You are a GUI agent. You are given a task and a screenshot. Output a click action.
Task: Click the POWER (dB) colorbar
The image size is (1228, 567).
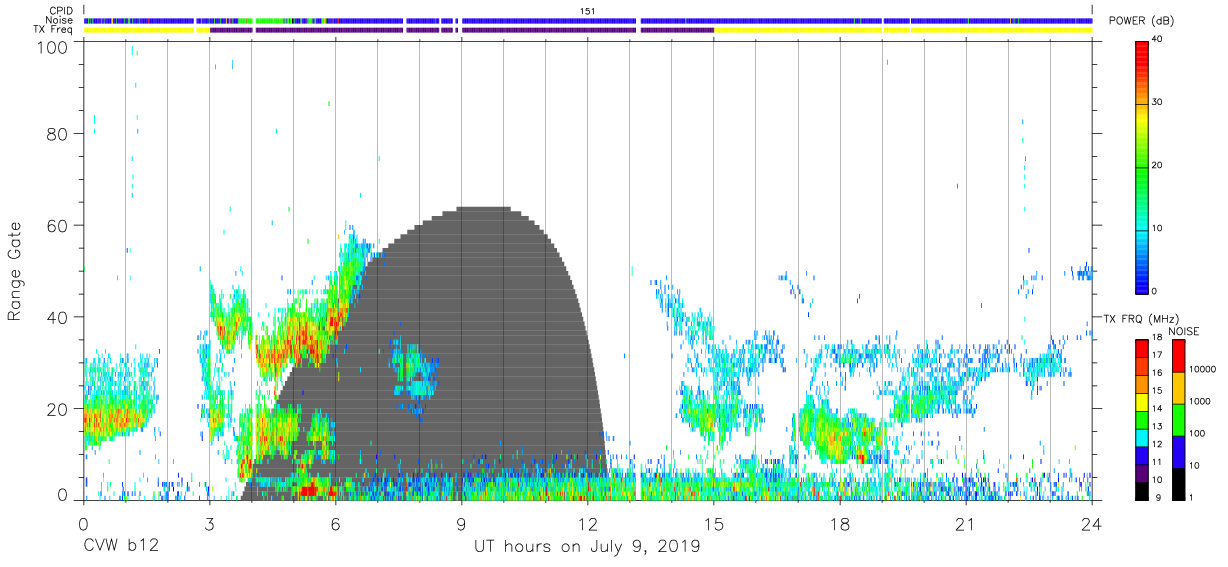click(1142, 166)
